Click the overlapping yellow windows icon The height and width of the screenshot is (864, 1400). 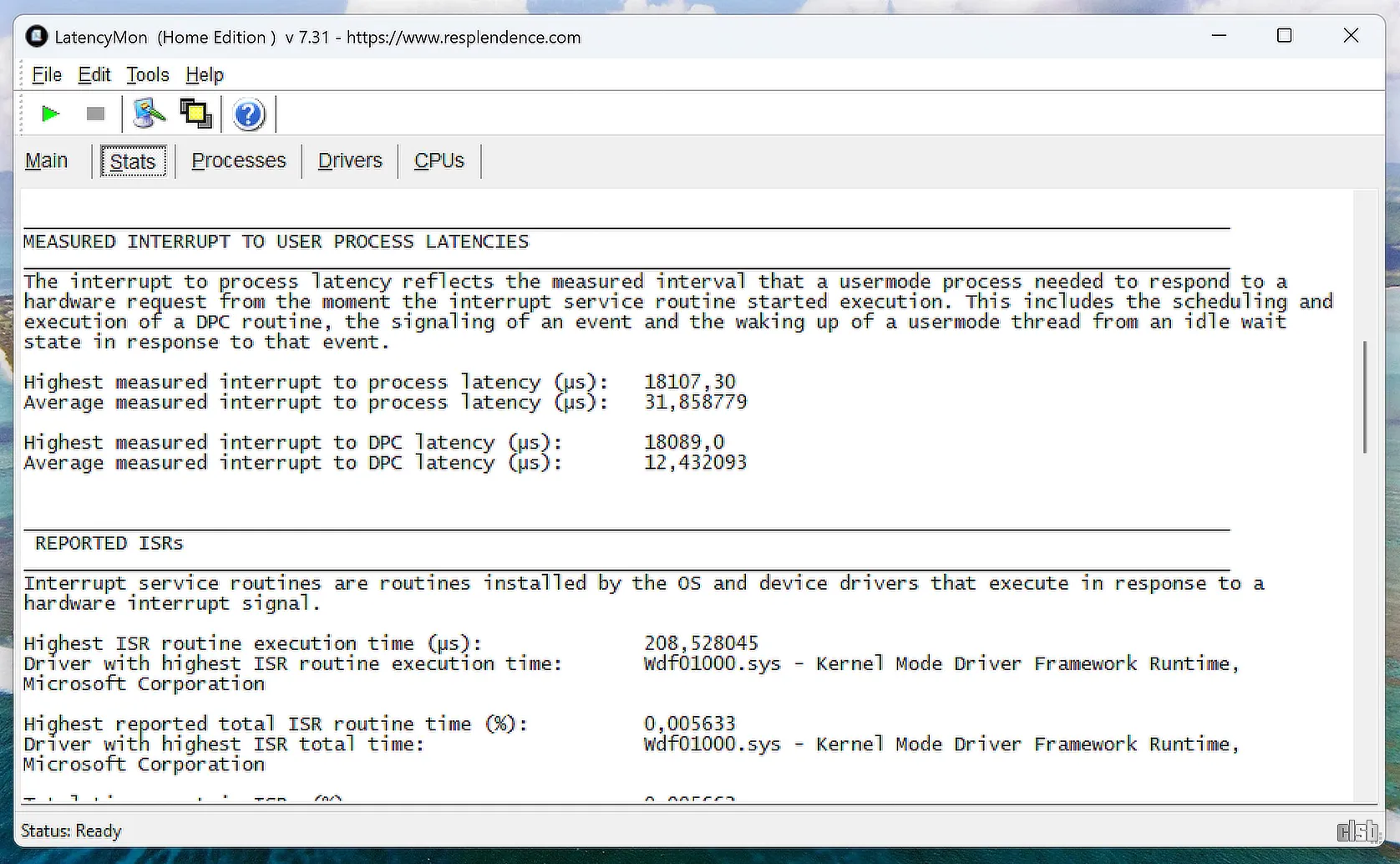pyautogui.click(x=196, y=114)
